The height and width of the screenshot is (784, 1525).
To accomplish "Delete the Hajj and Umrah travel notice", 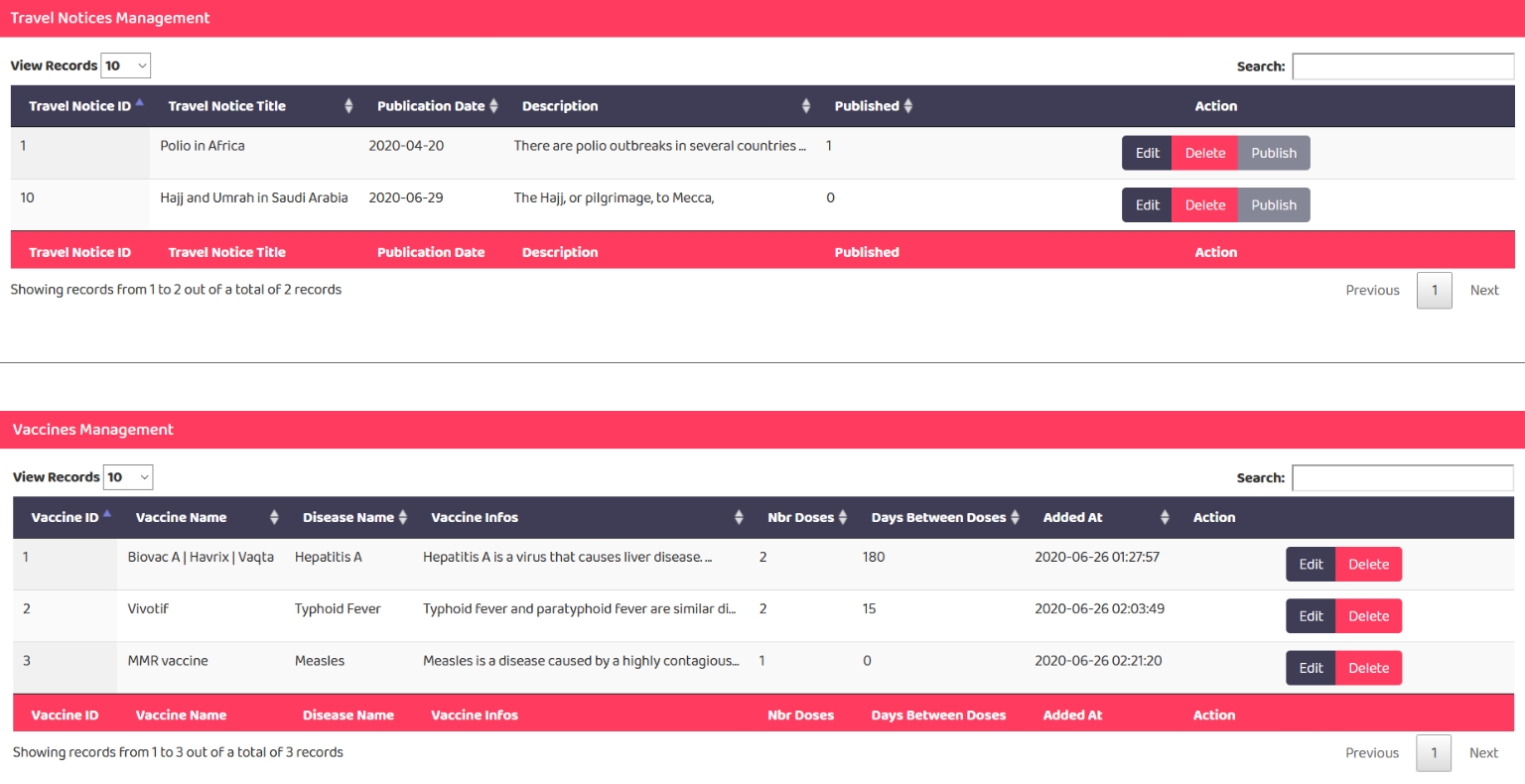I will (1204, 205).
